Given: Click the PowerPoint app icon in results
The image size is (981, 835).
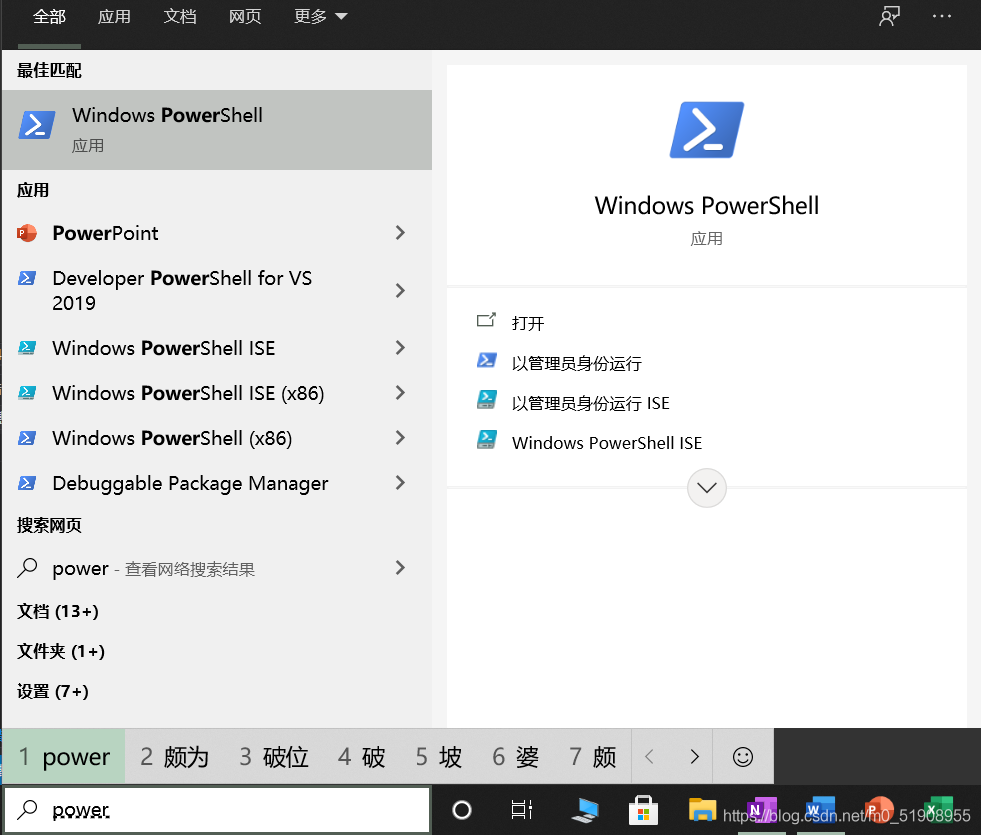Looking at the screenshot, I should 27,233.
